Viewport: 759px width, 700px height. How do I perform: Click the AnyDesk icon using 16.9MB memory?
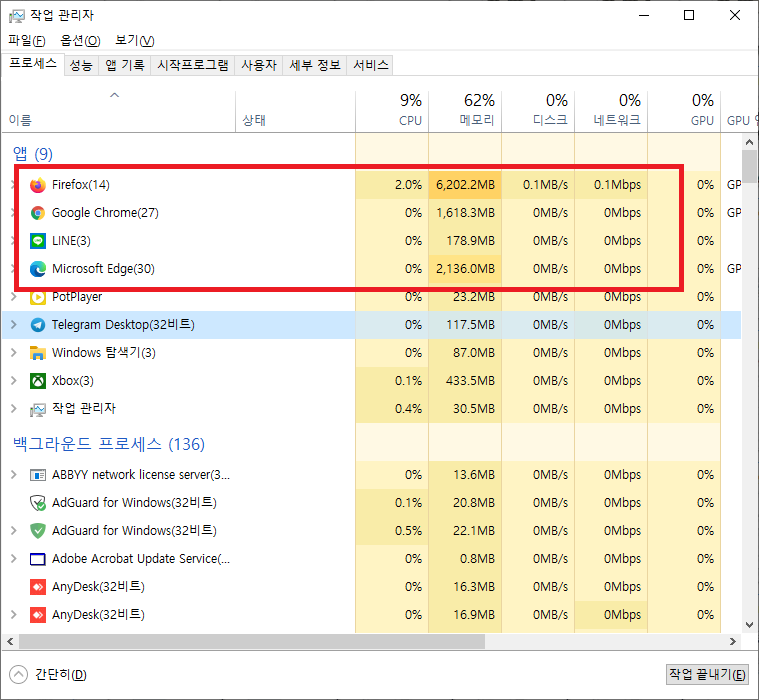coord(38,615)
